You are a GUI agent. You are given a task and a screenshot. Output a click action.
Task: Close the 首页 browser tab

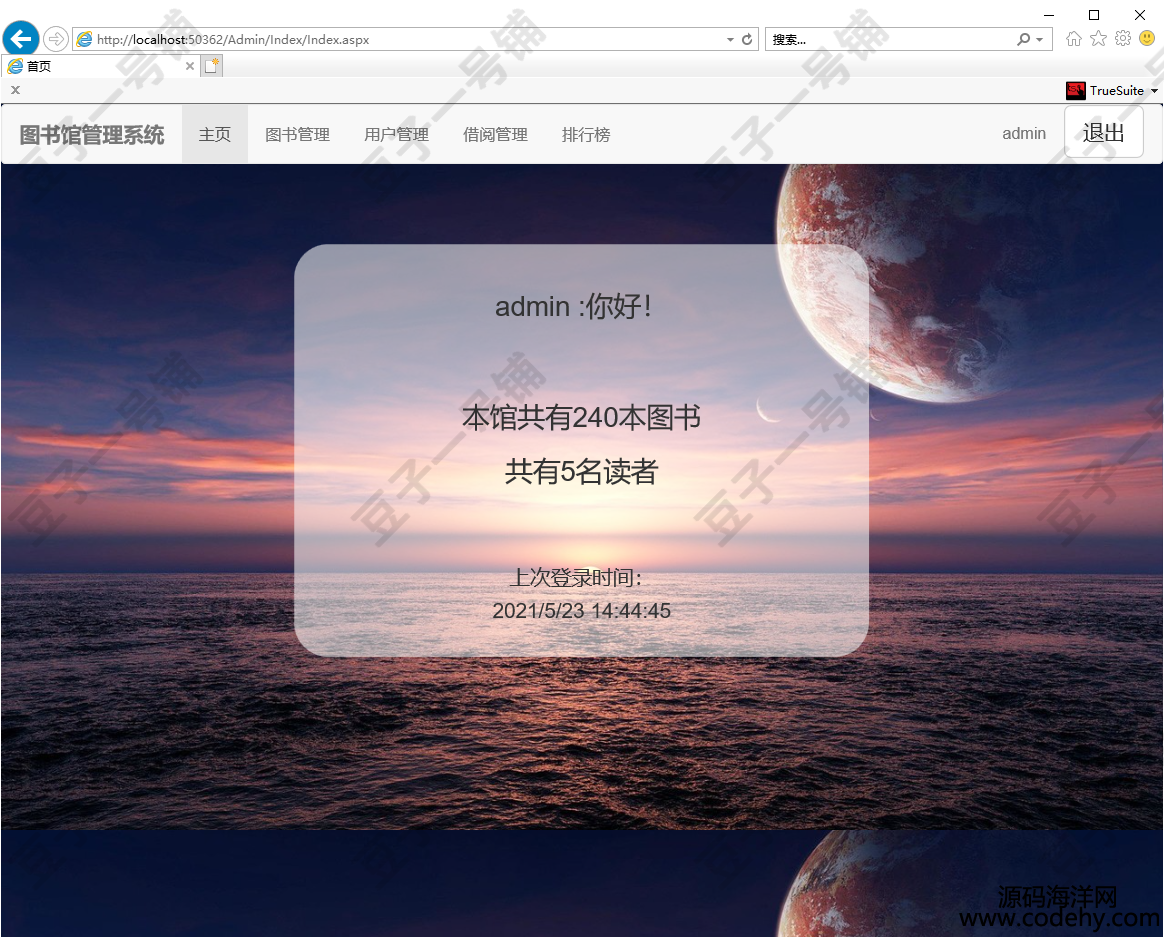click(x=189, y=66)
